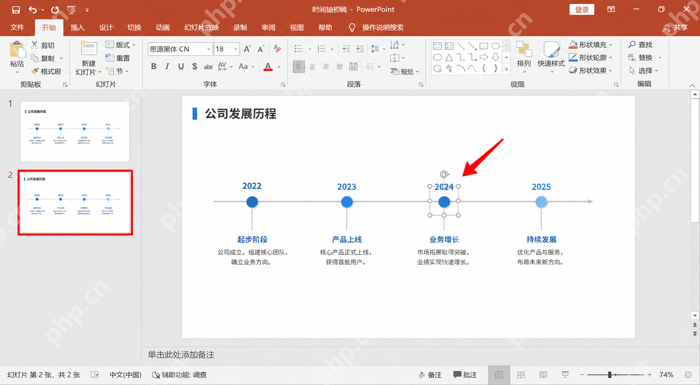Switch to reading view in status bar
700x385 pixels.
pyautogui.click(x=543, y=375)
